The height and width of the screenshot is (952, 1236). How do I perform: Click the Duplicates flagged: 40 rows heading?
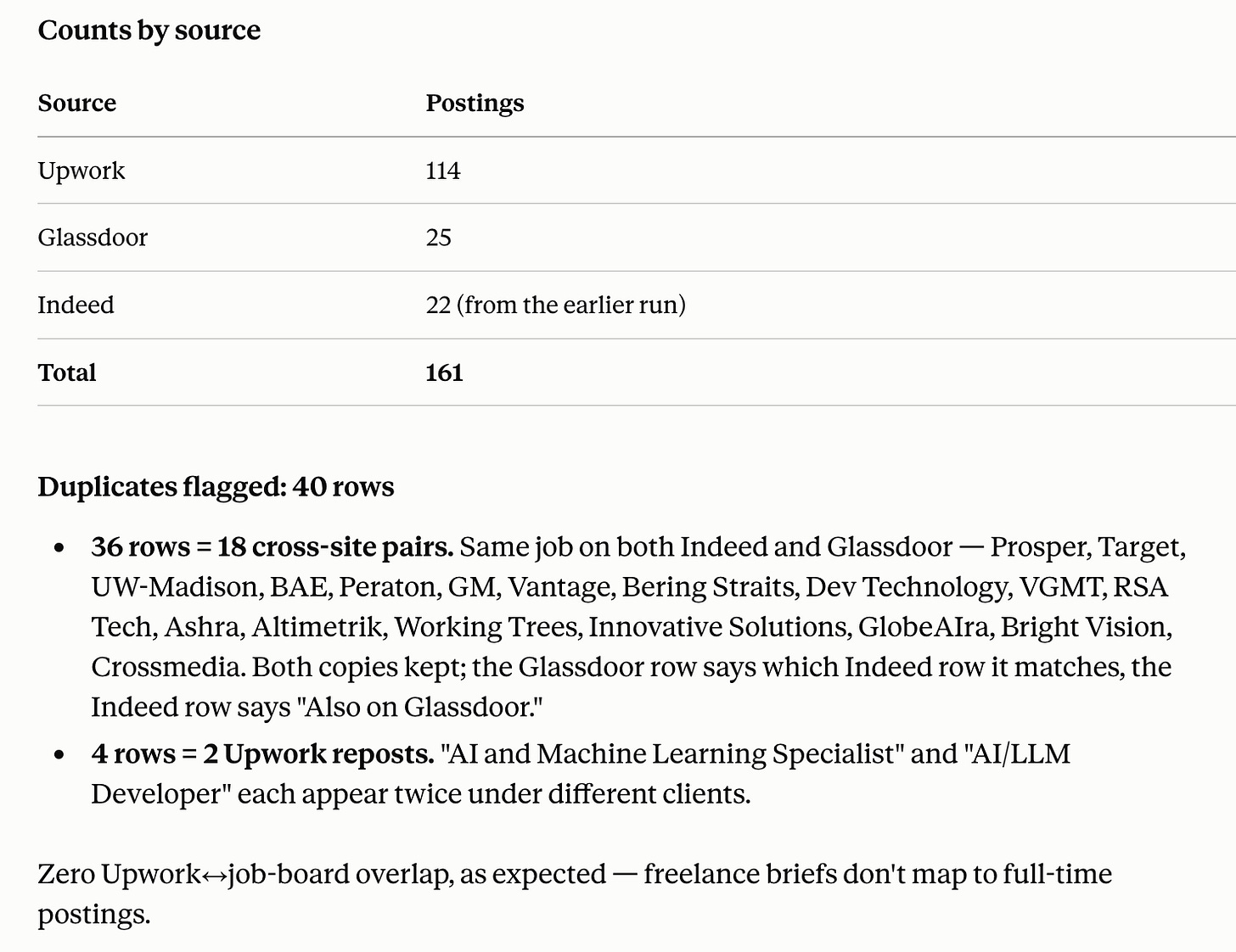click(216, 487)
